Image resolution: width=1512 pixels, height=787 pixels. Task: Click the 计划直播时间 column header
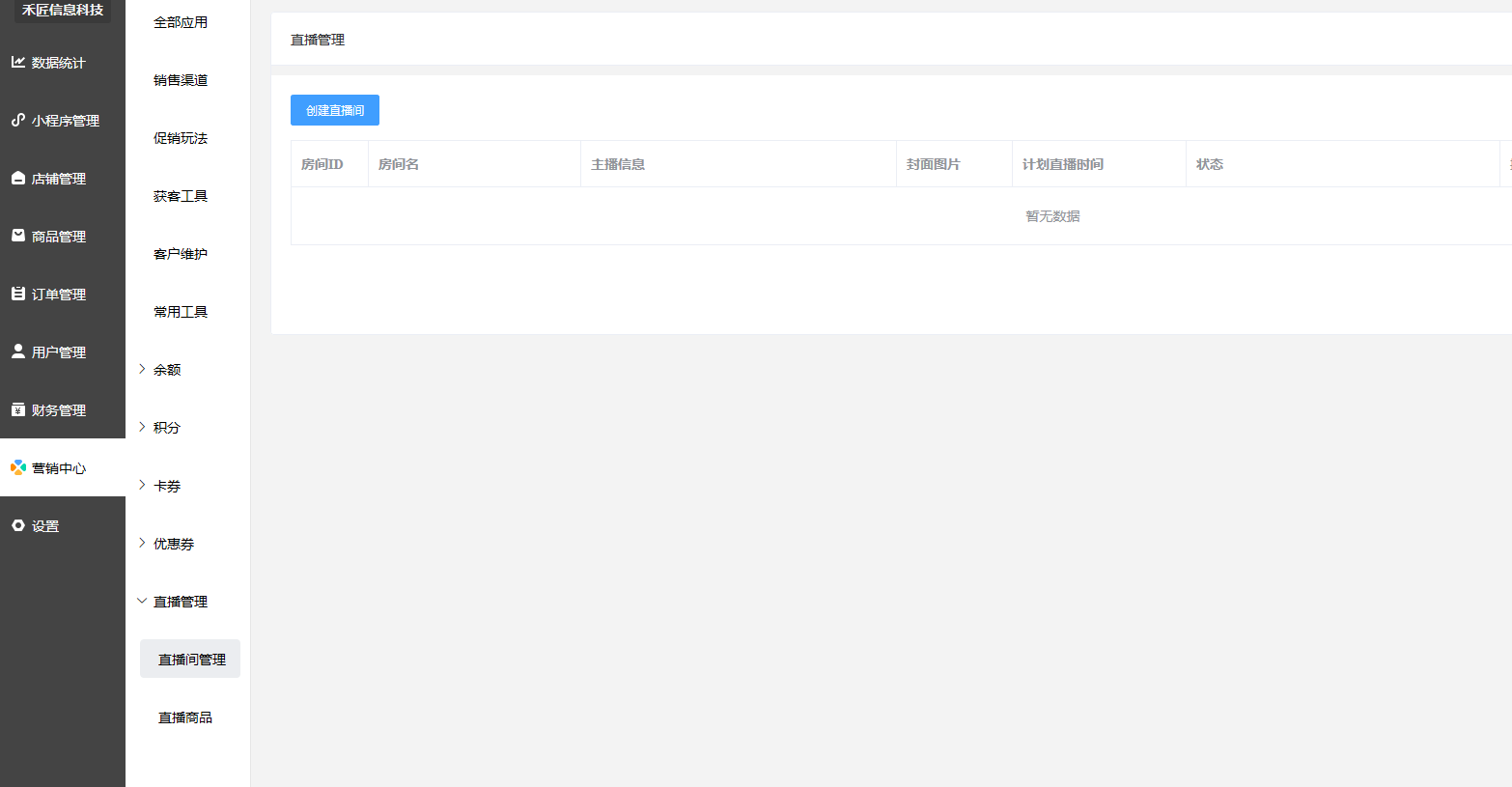(x=1062, y=164)
